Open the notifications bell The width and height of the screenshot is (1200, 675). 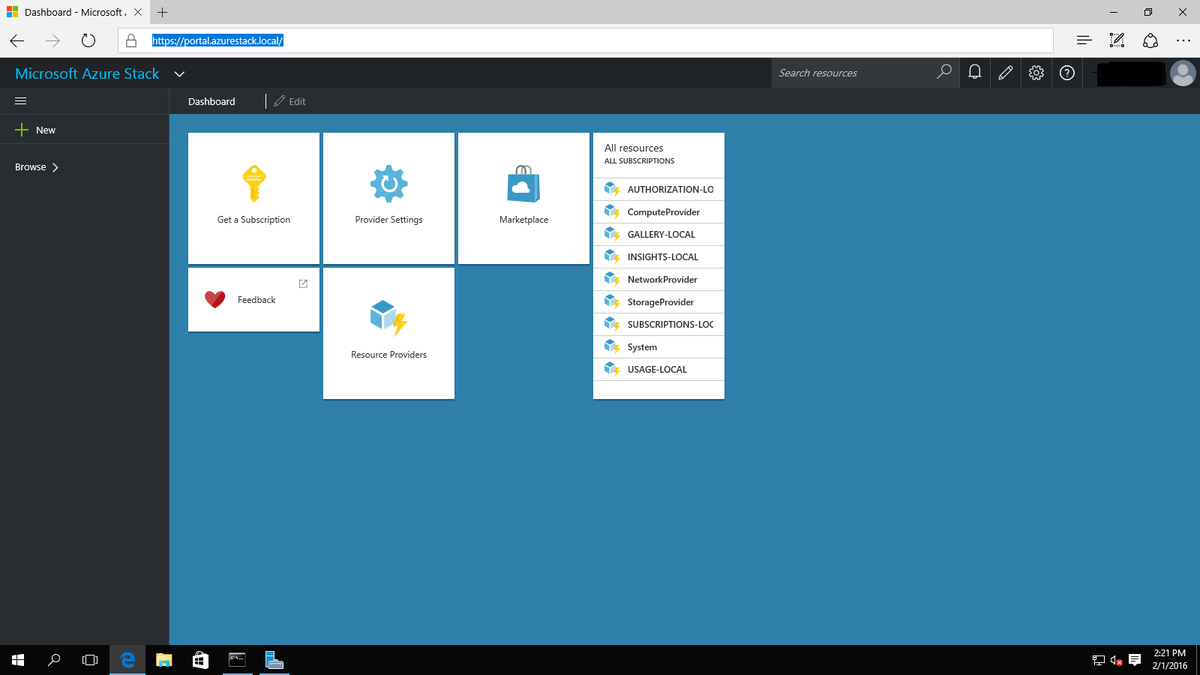tap(975, 72)
